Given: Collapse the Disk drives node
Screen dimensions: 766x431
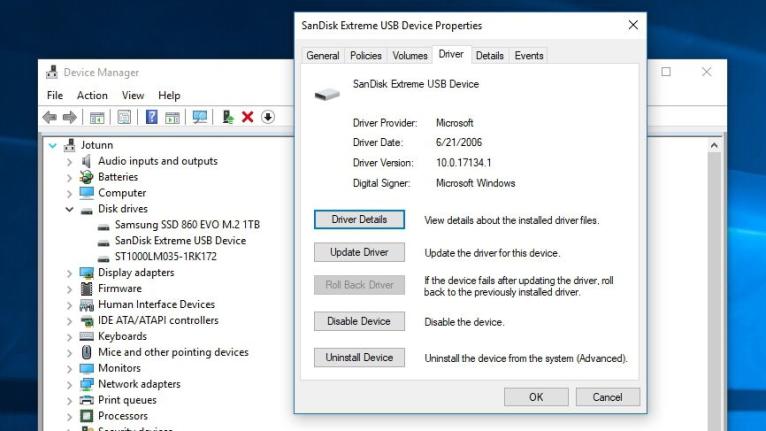Looking at the screenshot, I should (x=69, y=209).
